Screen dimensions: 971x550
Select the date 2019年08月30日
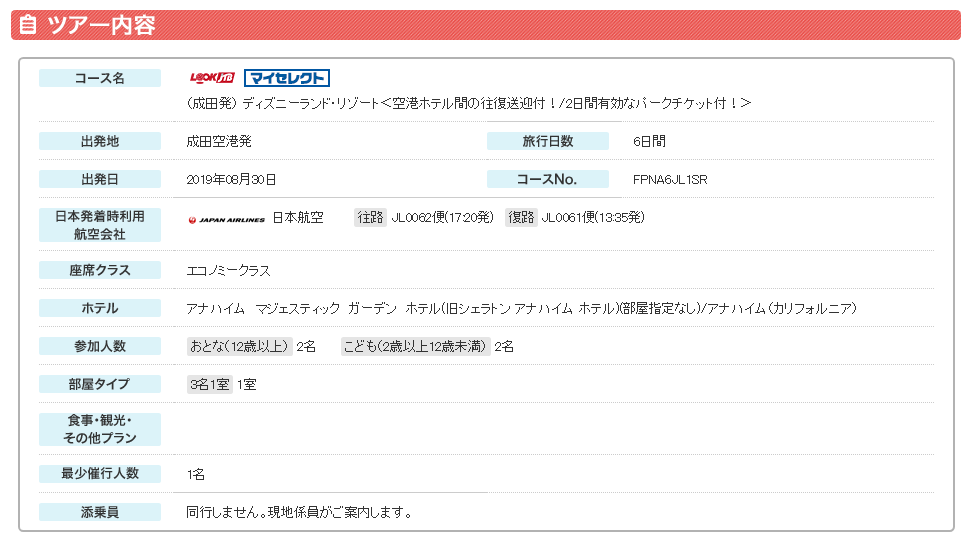coord(231,180)
